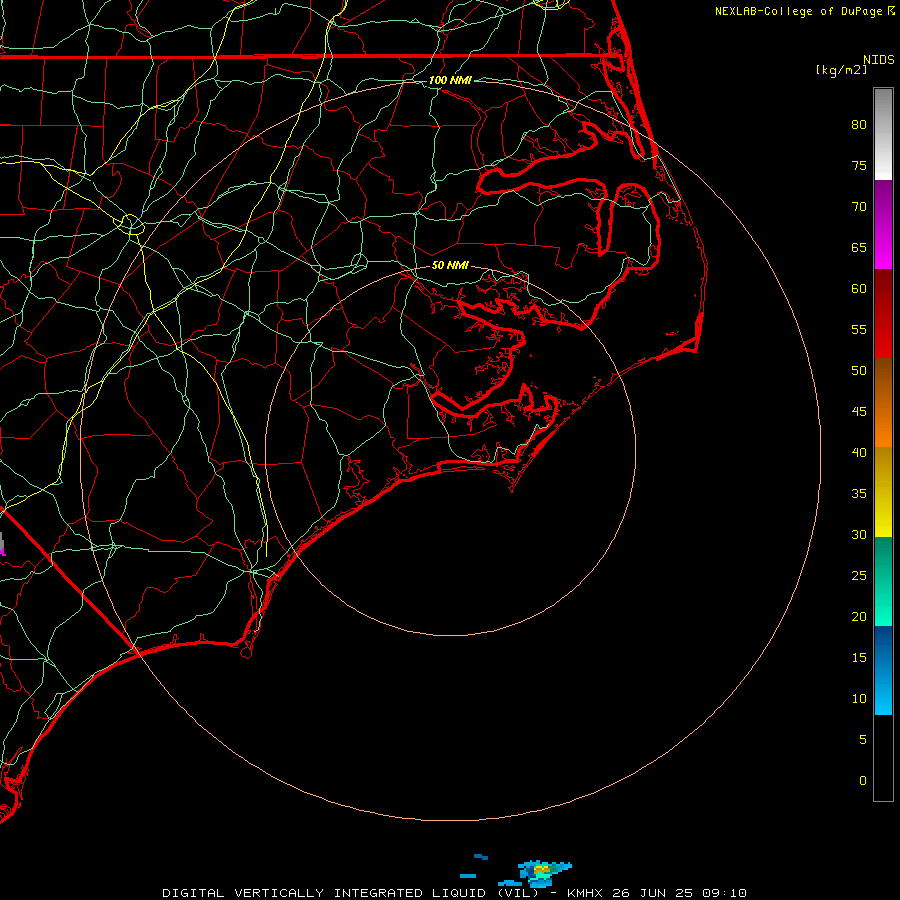This screenshot has width=900, height=900.
Task: Pick the black segment of the color scale
Action: pyautogui.click(x=883, y=757)
